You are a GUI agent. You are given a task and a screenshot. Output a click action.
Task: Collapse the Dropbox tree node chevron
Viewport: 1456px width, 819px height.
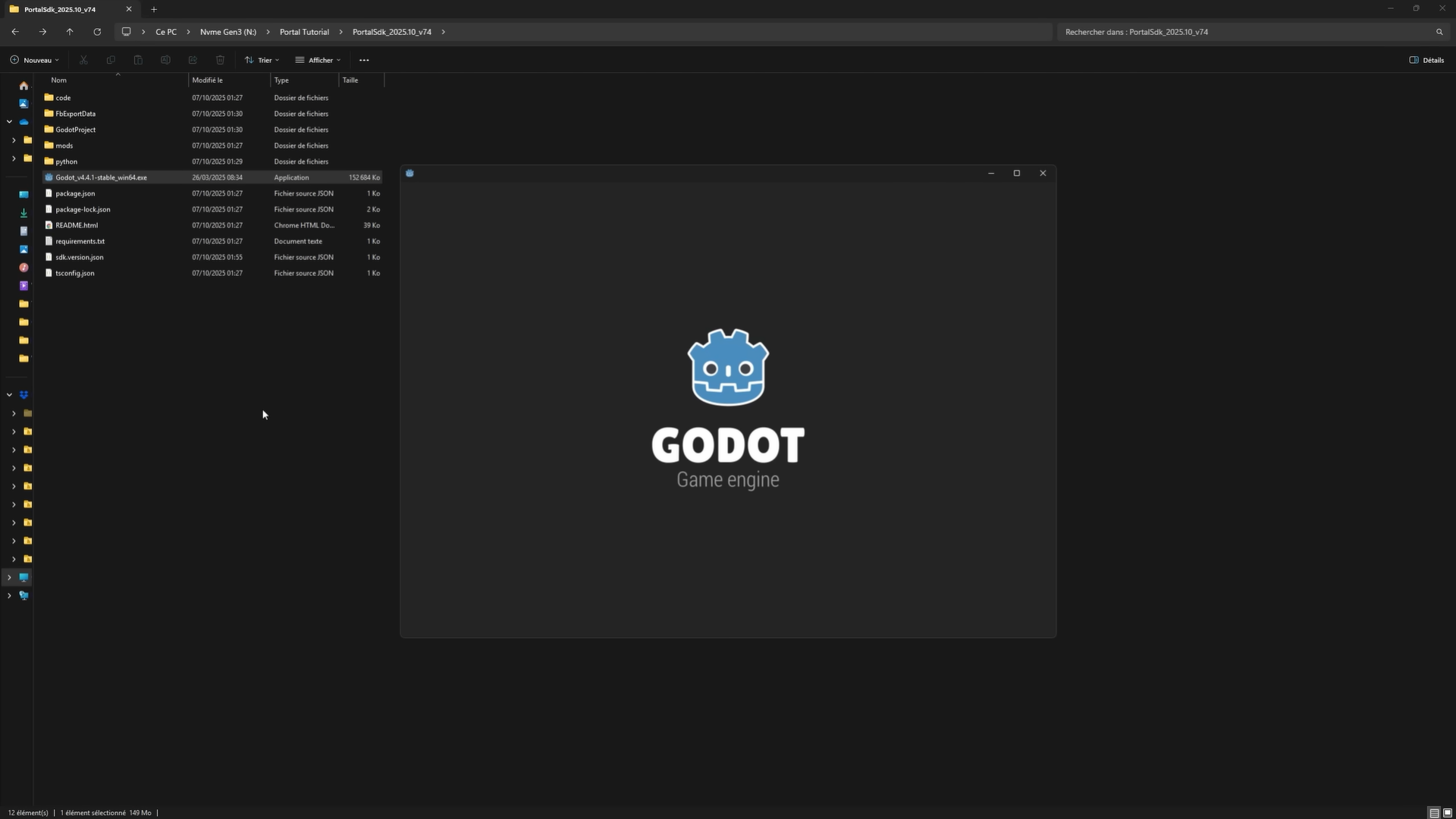point(9,395)
